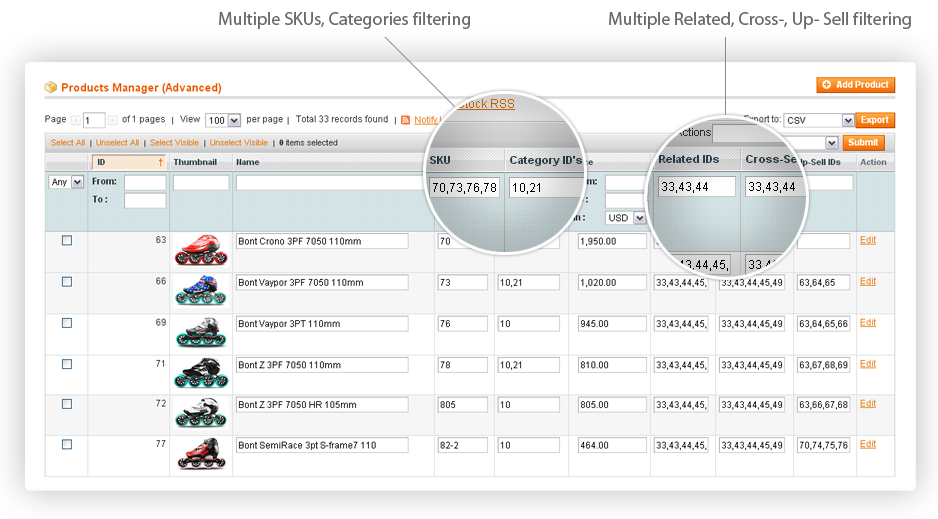Click SKU field 805
This screenshot has height=519, width=938.
[x=462, y=405]
